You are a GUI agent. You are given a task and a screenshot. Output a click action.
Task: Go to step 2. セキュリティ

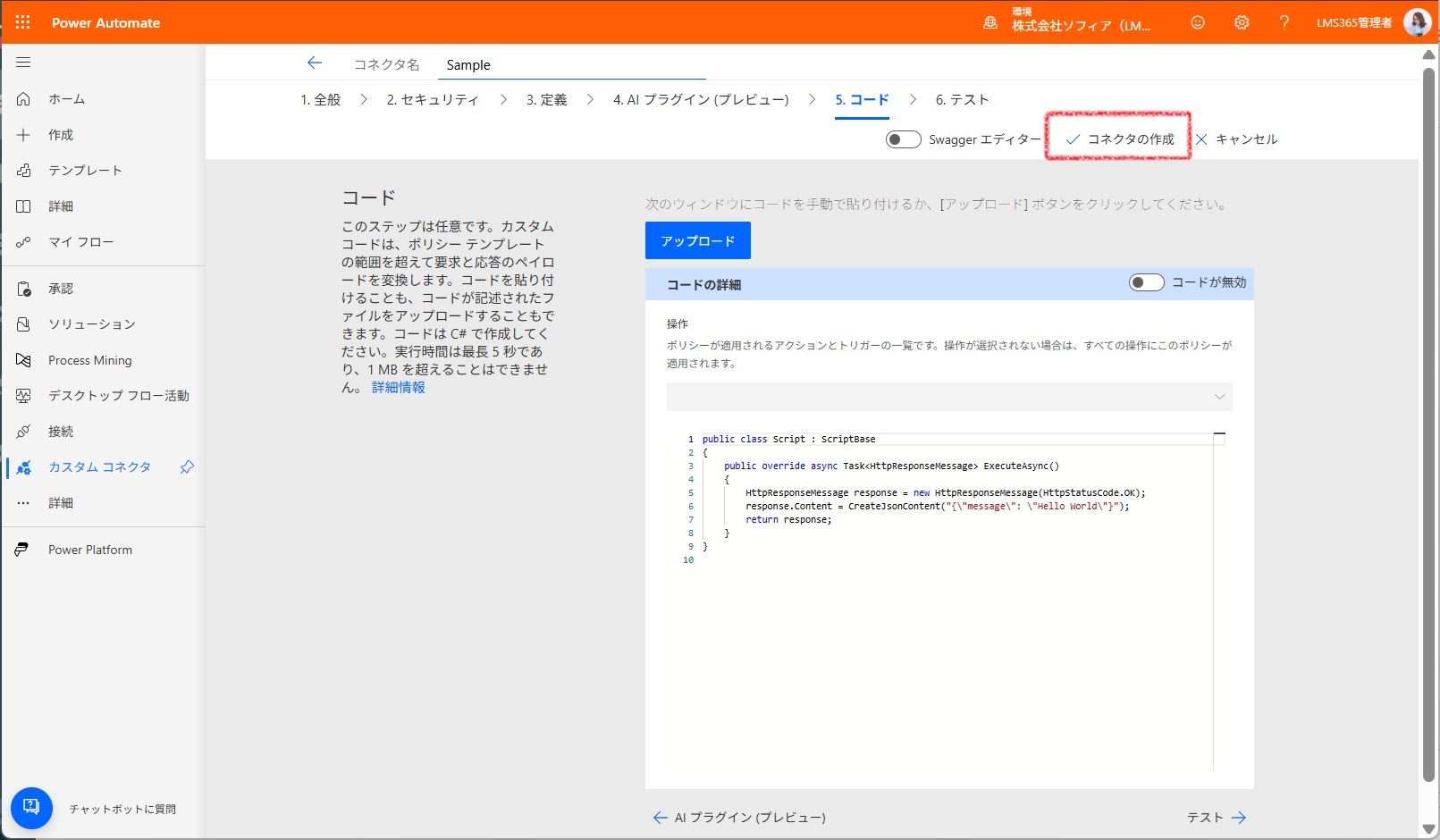coord(433,100)
